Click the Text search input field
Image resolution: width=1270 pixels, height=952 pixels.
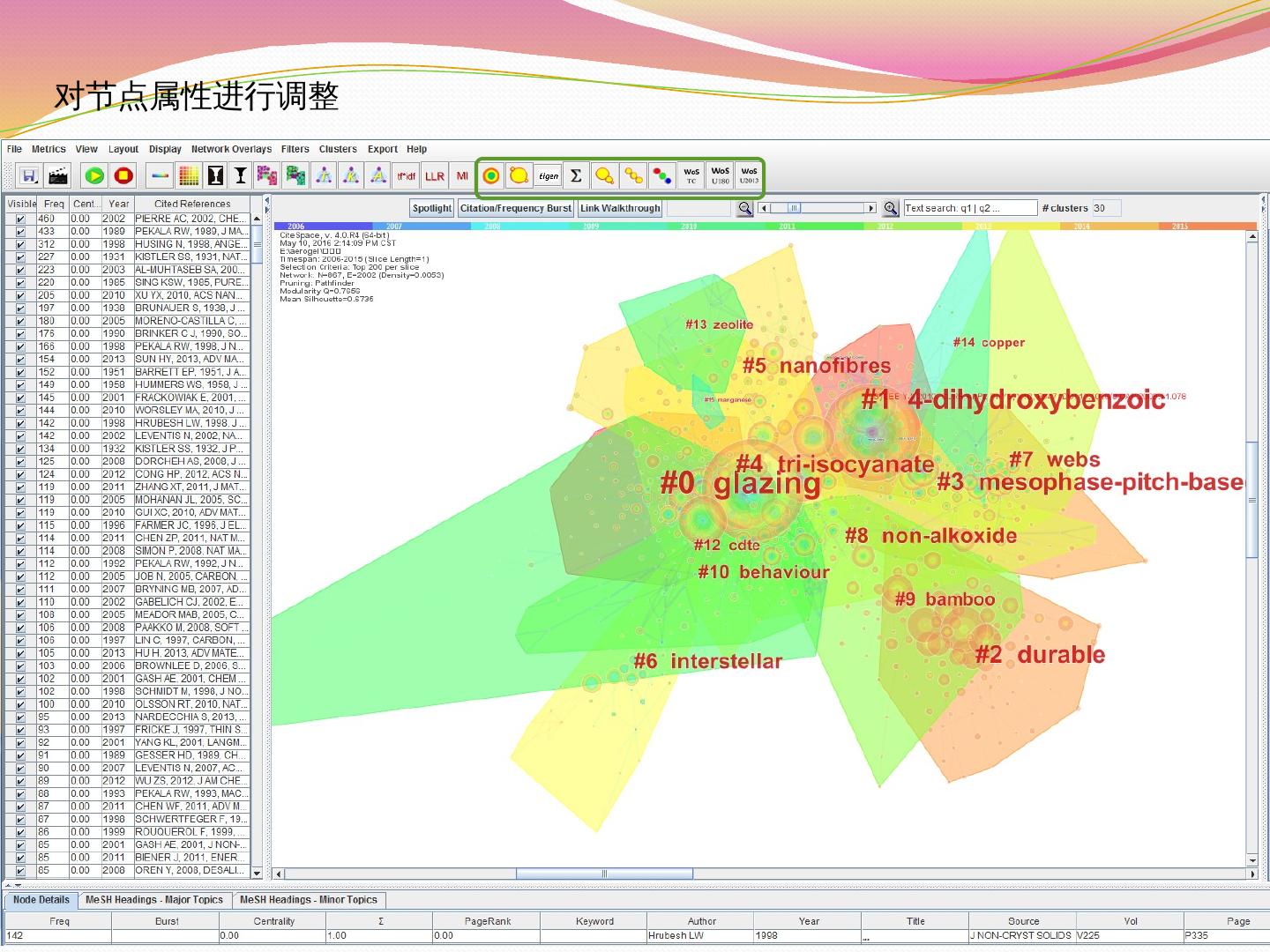click(970, 208)
